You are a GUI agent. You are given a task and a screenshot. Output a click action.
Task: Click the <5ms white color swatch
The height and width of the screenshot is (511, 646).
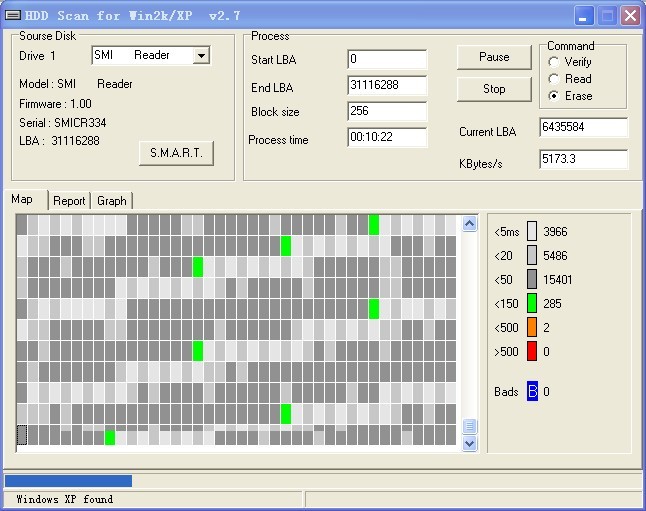(532, 231)
